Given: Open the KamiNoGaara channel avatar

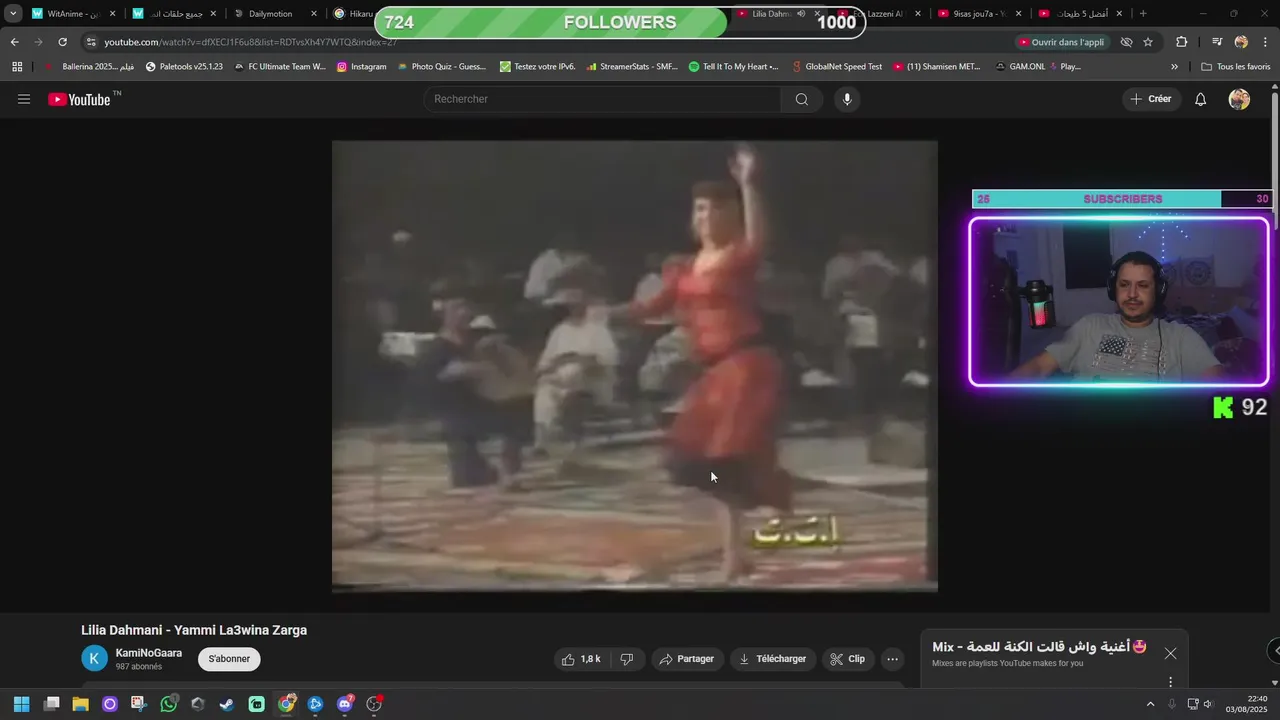Looking at the screenshot, I should (x=94, y=658).
